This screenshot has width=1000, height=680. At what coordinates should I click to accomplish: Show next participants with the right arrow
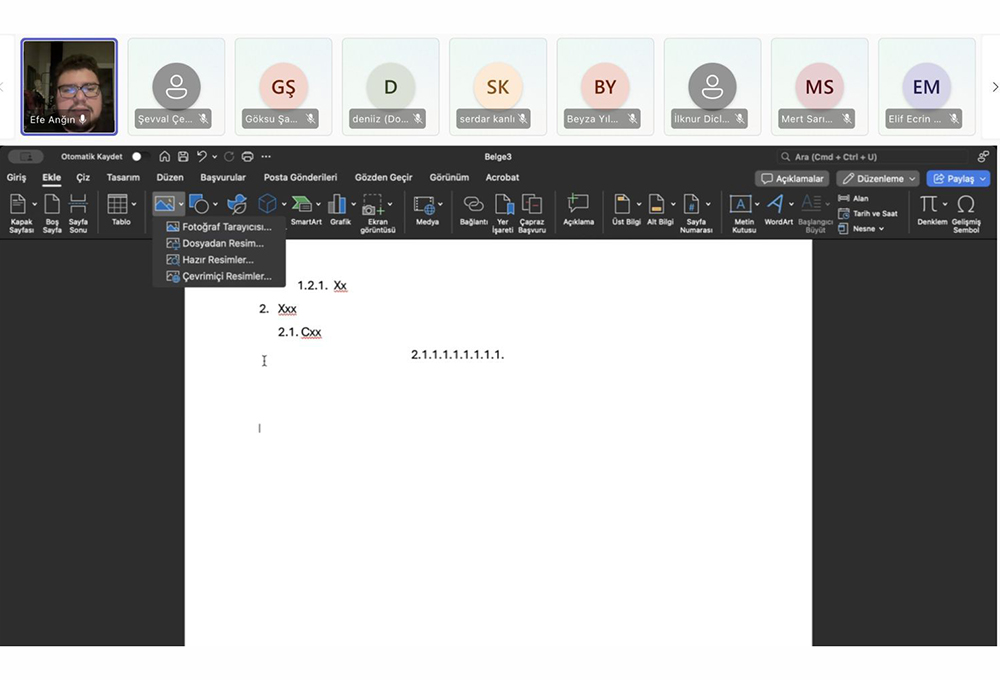(x=994, y=87)
